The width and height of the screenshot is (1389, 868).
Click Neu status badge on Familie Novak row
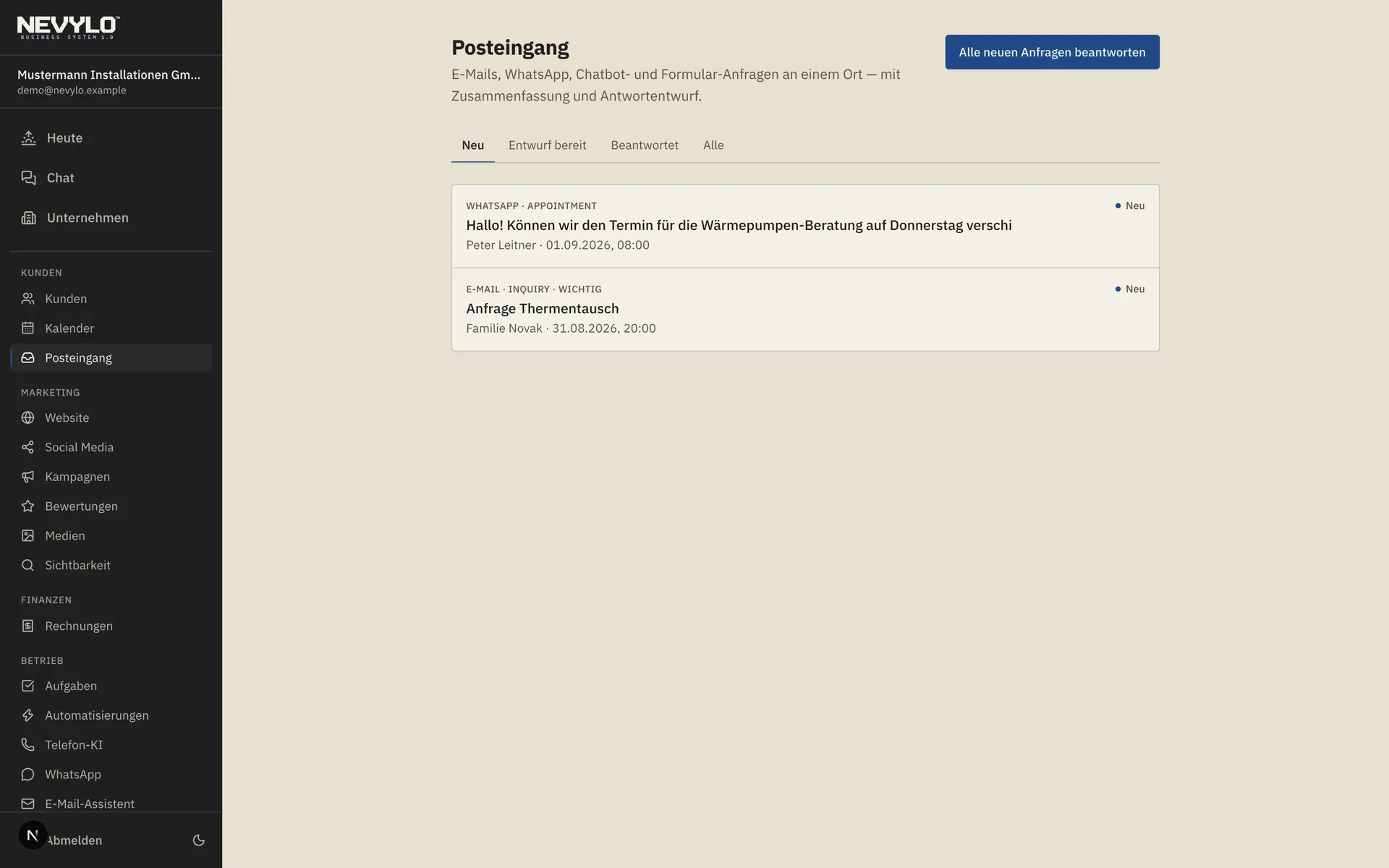click(x=1129, y=289)
